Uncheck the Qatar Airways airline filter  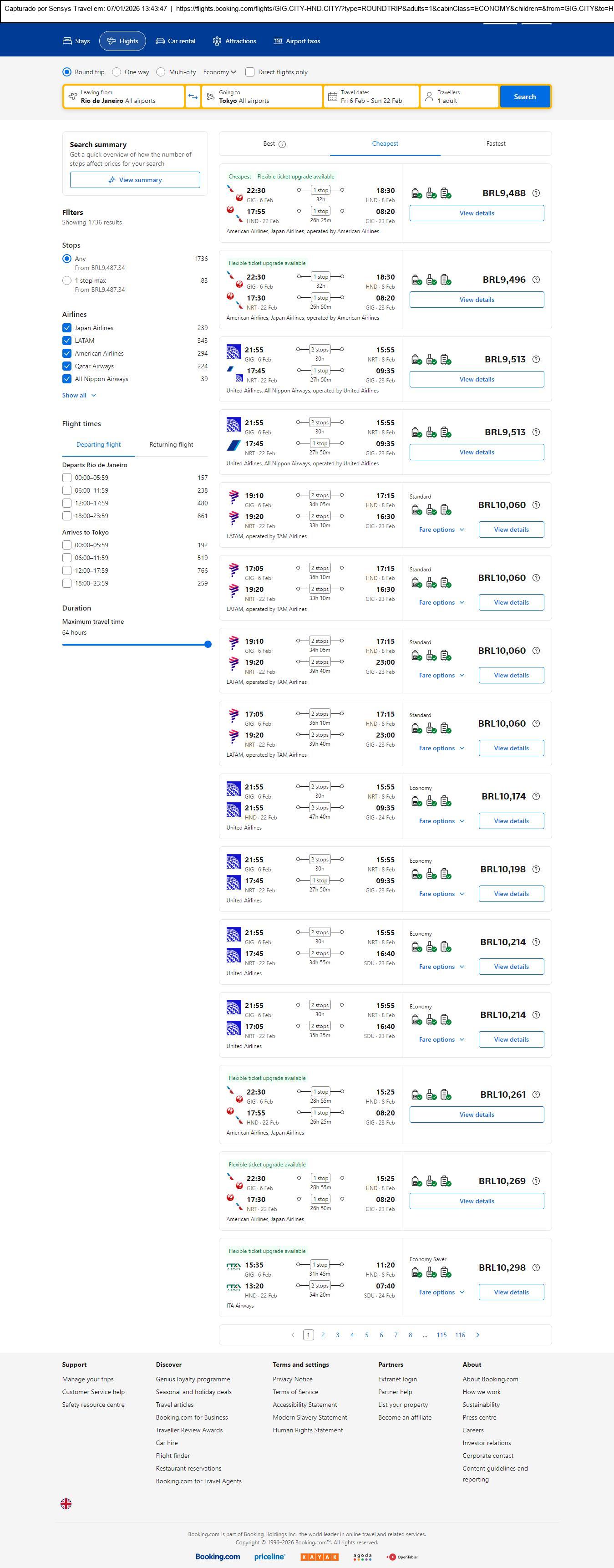67,366
